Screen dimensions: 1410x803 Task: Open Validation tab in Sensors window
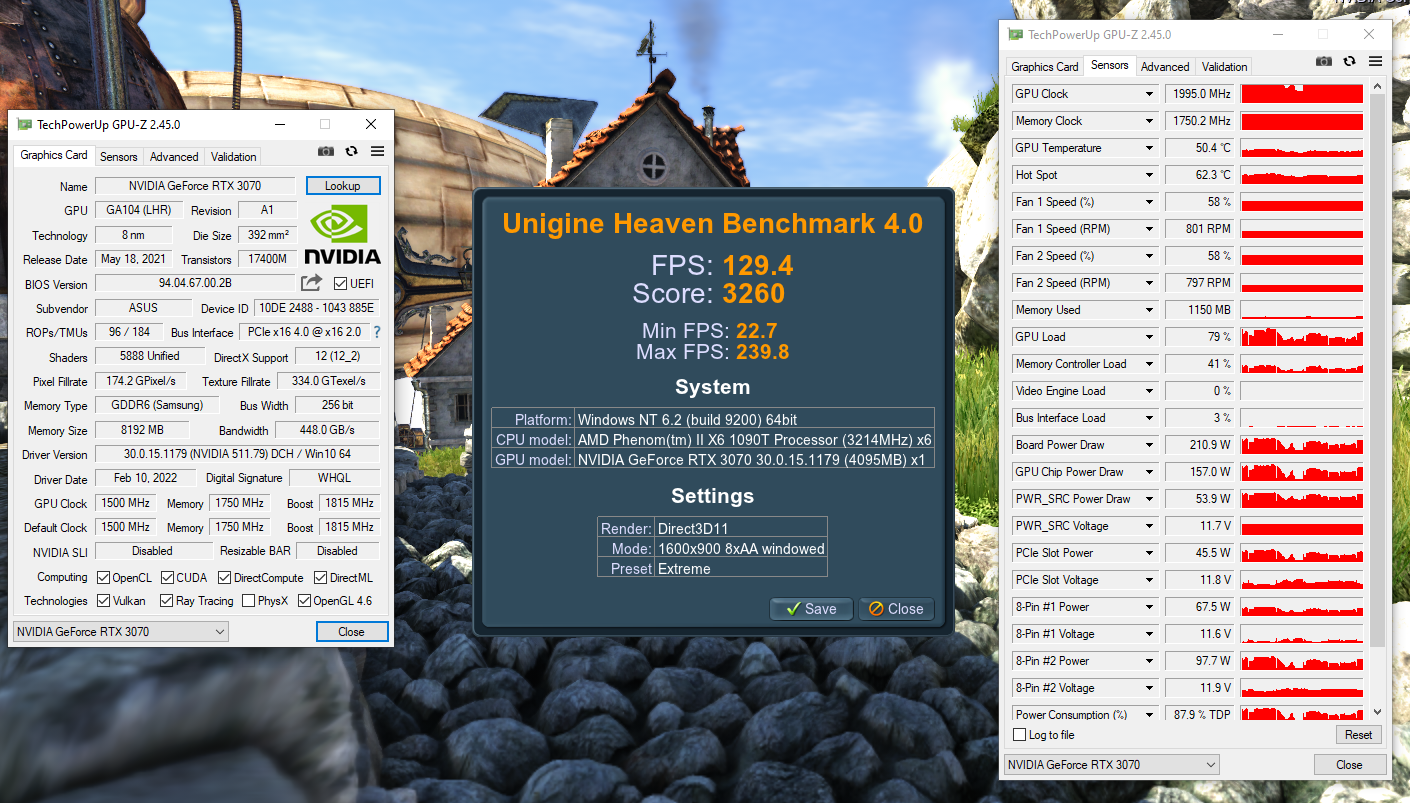pyautogui.click(x=1225, y=67)
